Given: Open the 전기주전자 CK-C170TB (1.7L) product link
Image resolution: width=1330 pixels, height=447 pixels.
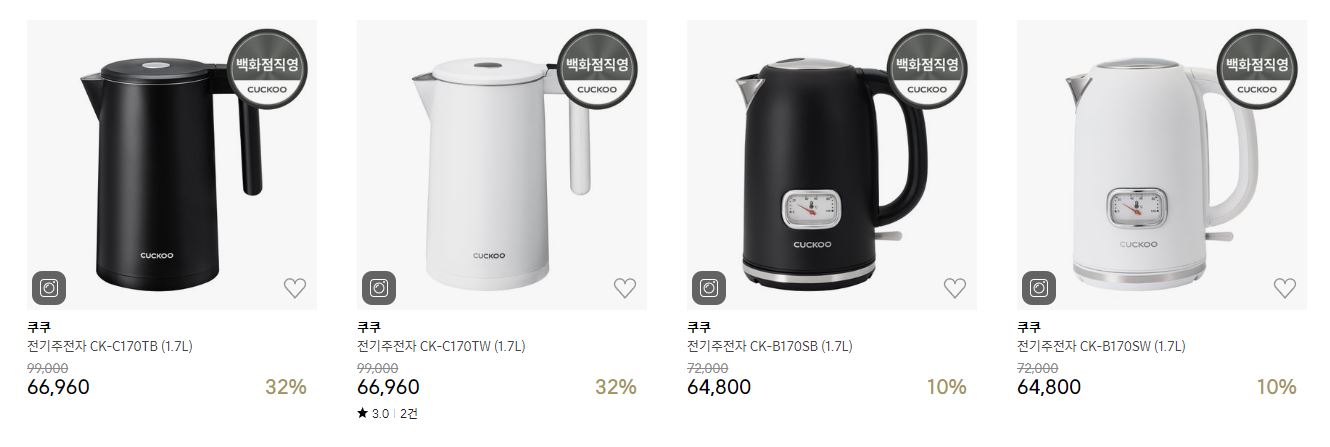Looking at the screenshot, I should tap(110, 347).
